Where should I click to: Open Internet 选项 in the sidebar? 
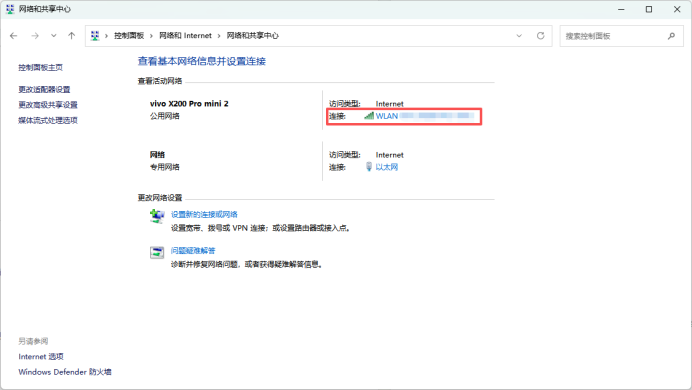(x=41, y=356)
